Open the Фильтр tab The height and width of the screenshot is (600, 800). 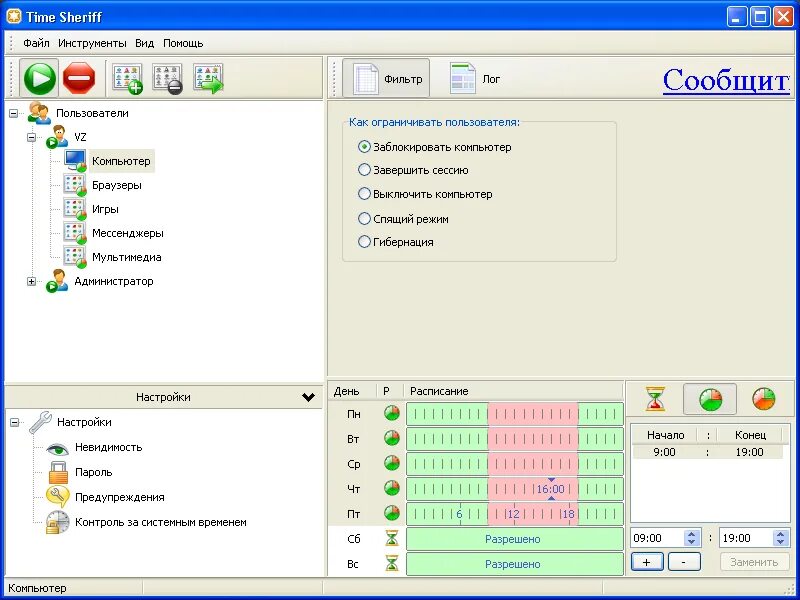(x=386, y=79)
